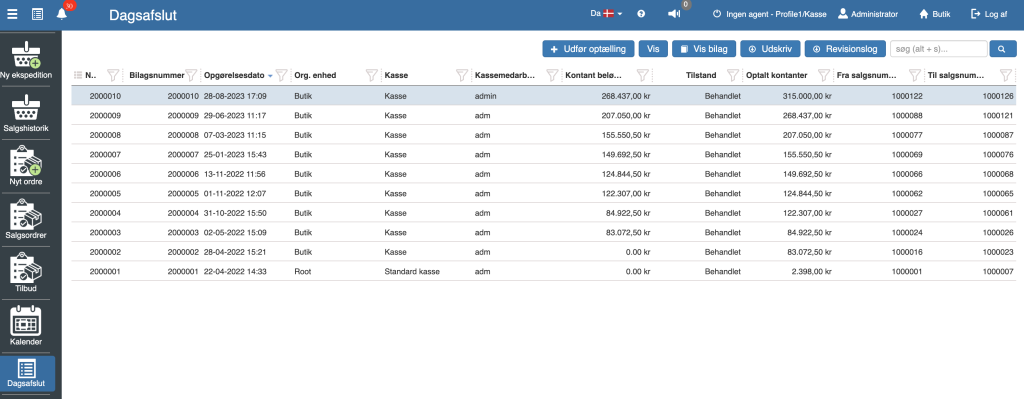
Task: Click the help question mark icon
Action: (641, 14)
